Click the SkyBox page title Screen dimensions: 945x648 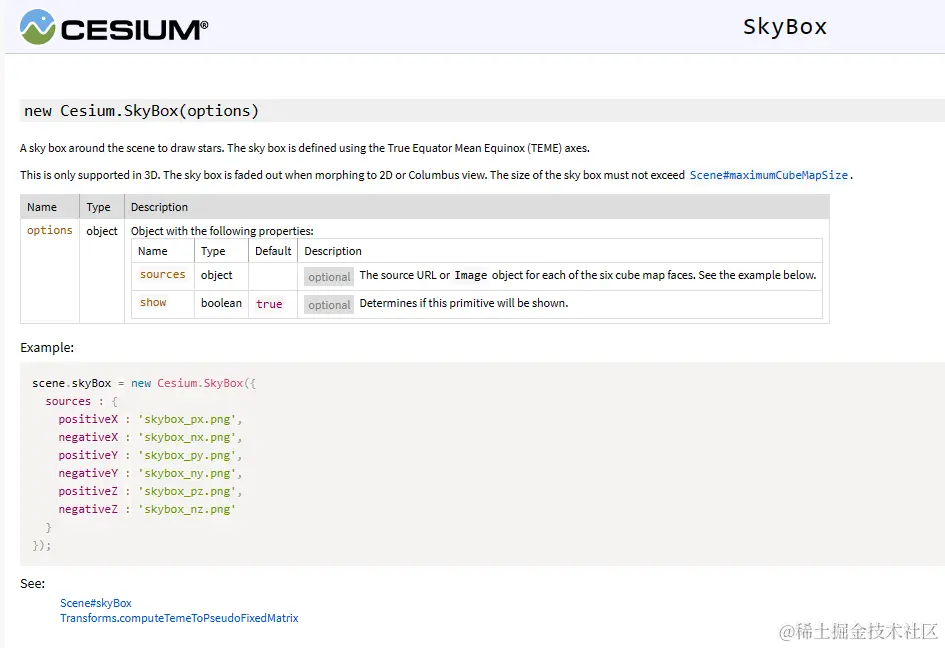784,27
